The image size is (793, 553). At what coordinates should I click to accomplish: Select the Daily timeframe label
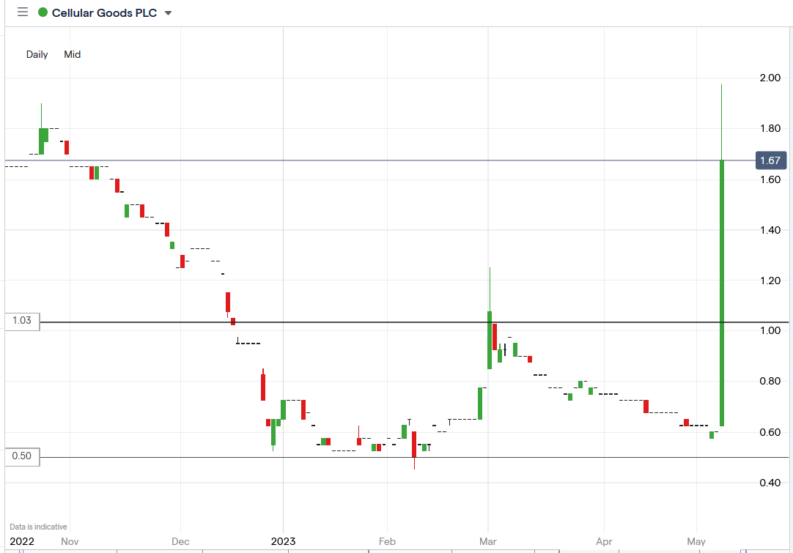pos(37,55)
